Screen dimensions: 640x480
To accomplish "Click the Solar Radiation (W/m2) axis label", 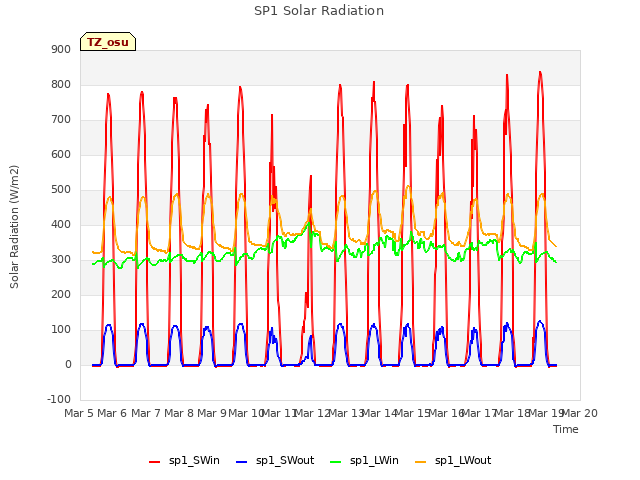I will (x=14, y=227).
